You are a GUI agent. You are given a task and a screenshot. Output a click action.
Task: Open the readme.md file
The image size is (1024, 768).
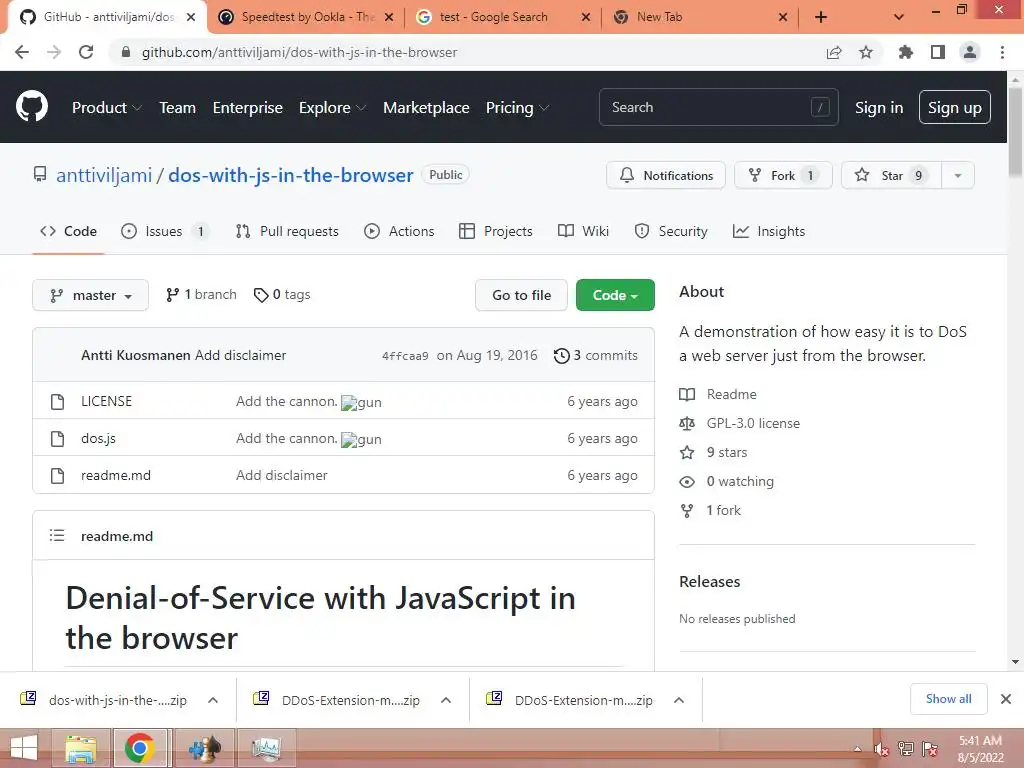116,475
